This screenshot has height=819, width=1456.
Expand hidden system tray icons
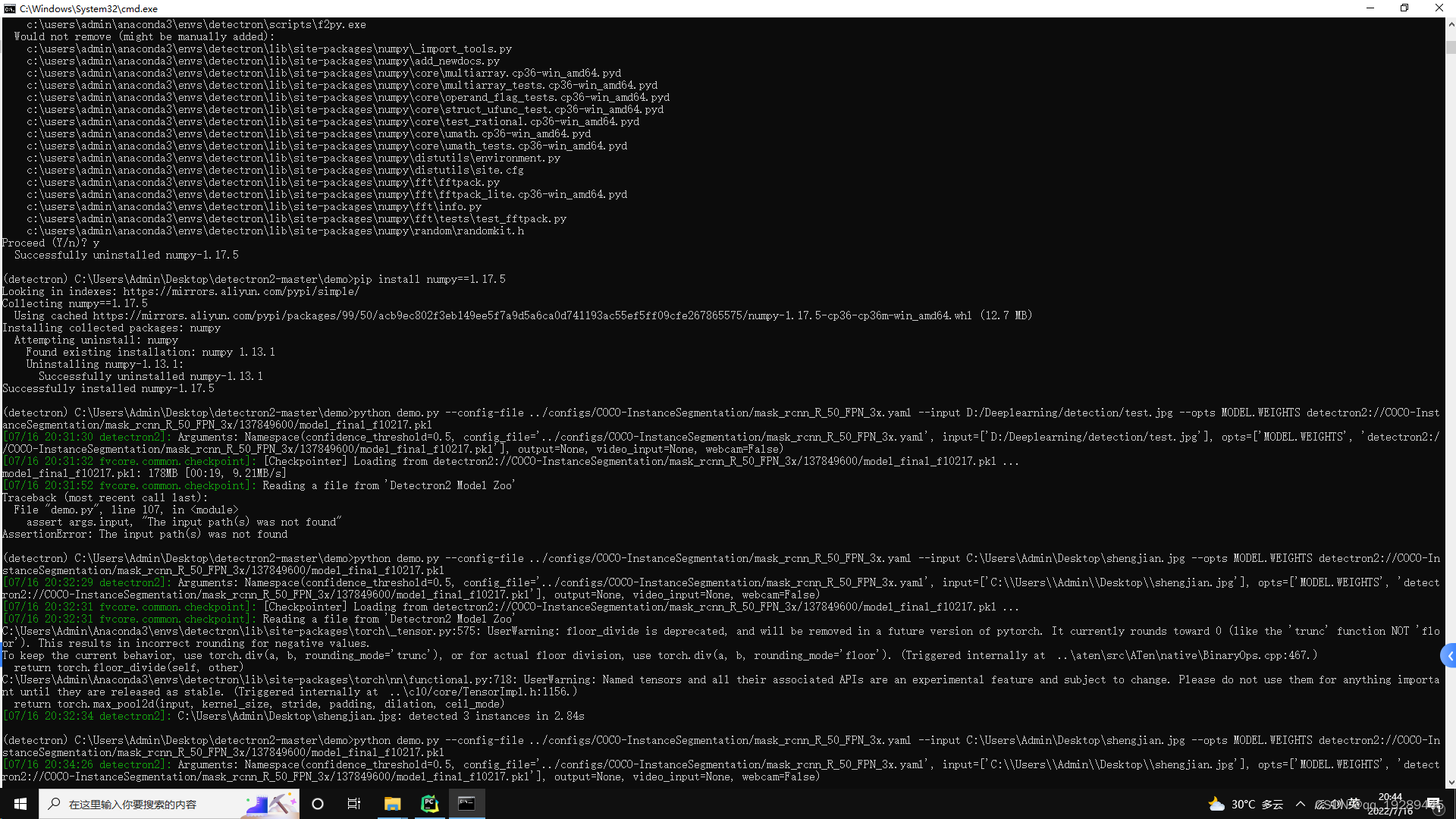1300,804
